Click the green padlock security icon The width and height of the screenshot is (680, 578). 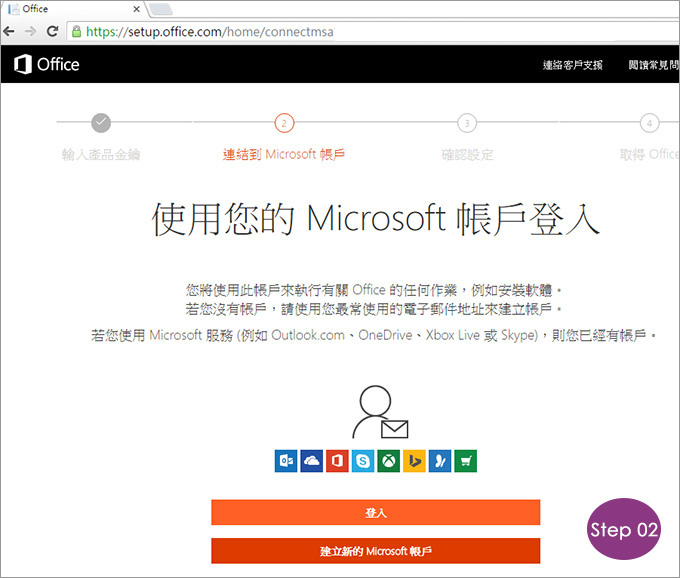(76, 31)
